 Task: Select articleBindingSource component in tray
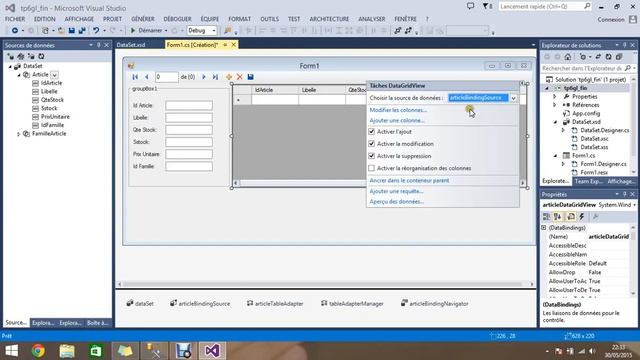pyautogui.click(x=200, y=304)
